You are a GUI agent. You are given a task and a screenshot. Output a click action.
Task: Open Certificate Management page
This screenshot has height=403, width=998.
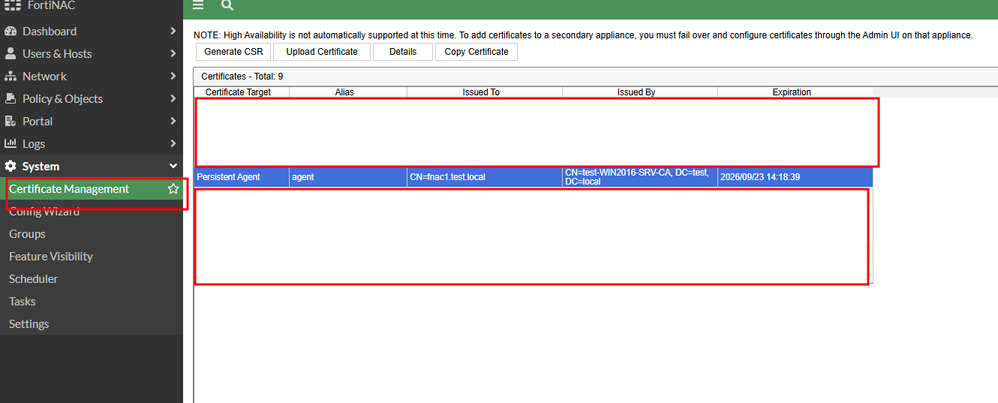pyautogui.click(x=69, y=189)
